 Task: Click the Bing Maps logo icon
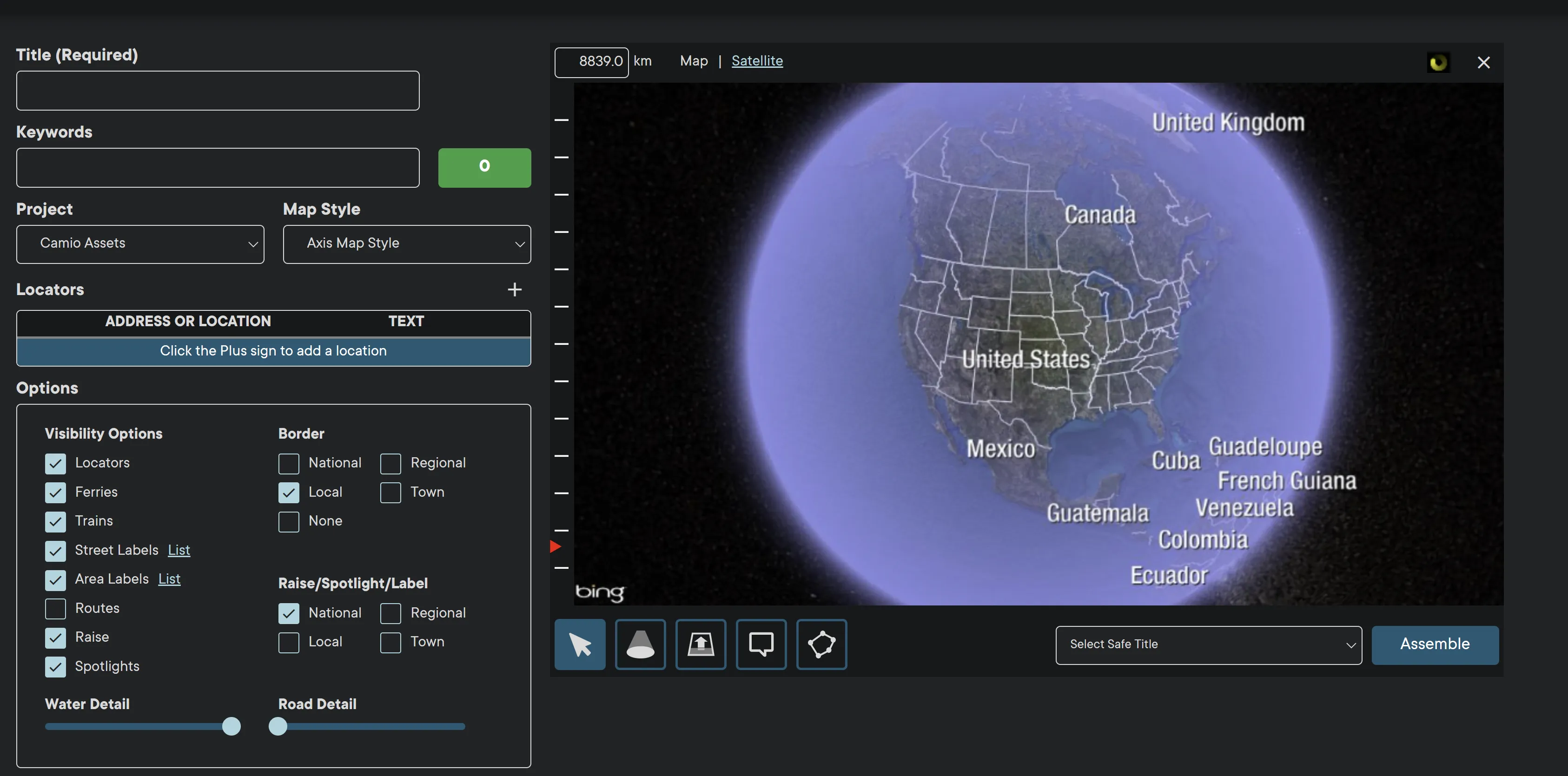(601, 591)
